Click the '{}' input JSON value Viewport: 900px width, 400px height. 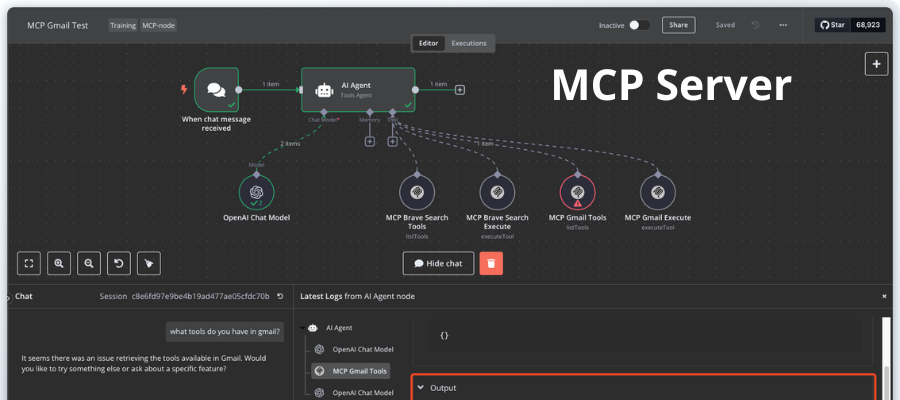[444, 336]
